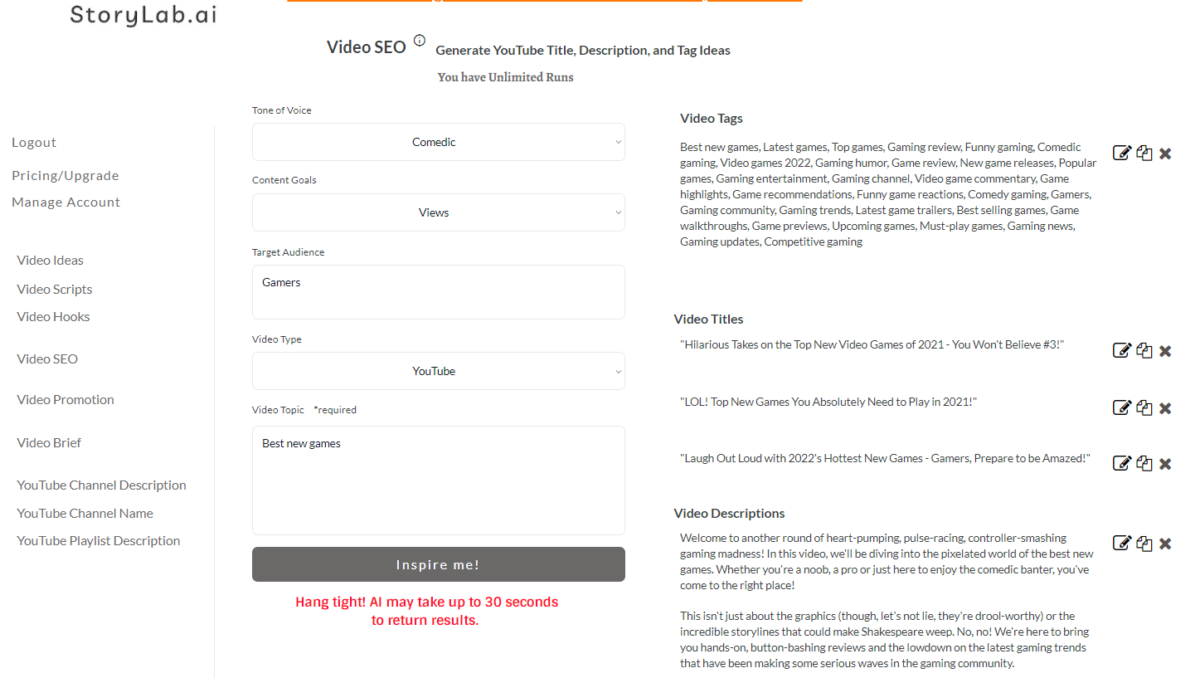
Task: Navigate to Video Ideas in sidebar
Action: pos(50,260)
